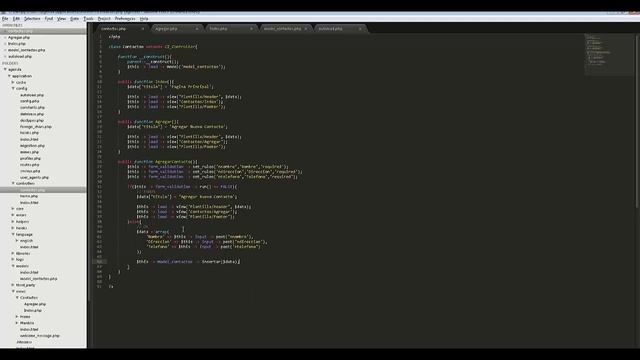Open profiler.php in the sidebar
The image size is (640, 360).
[x=31, y=158]
